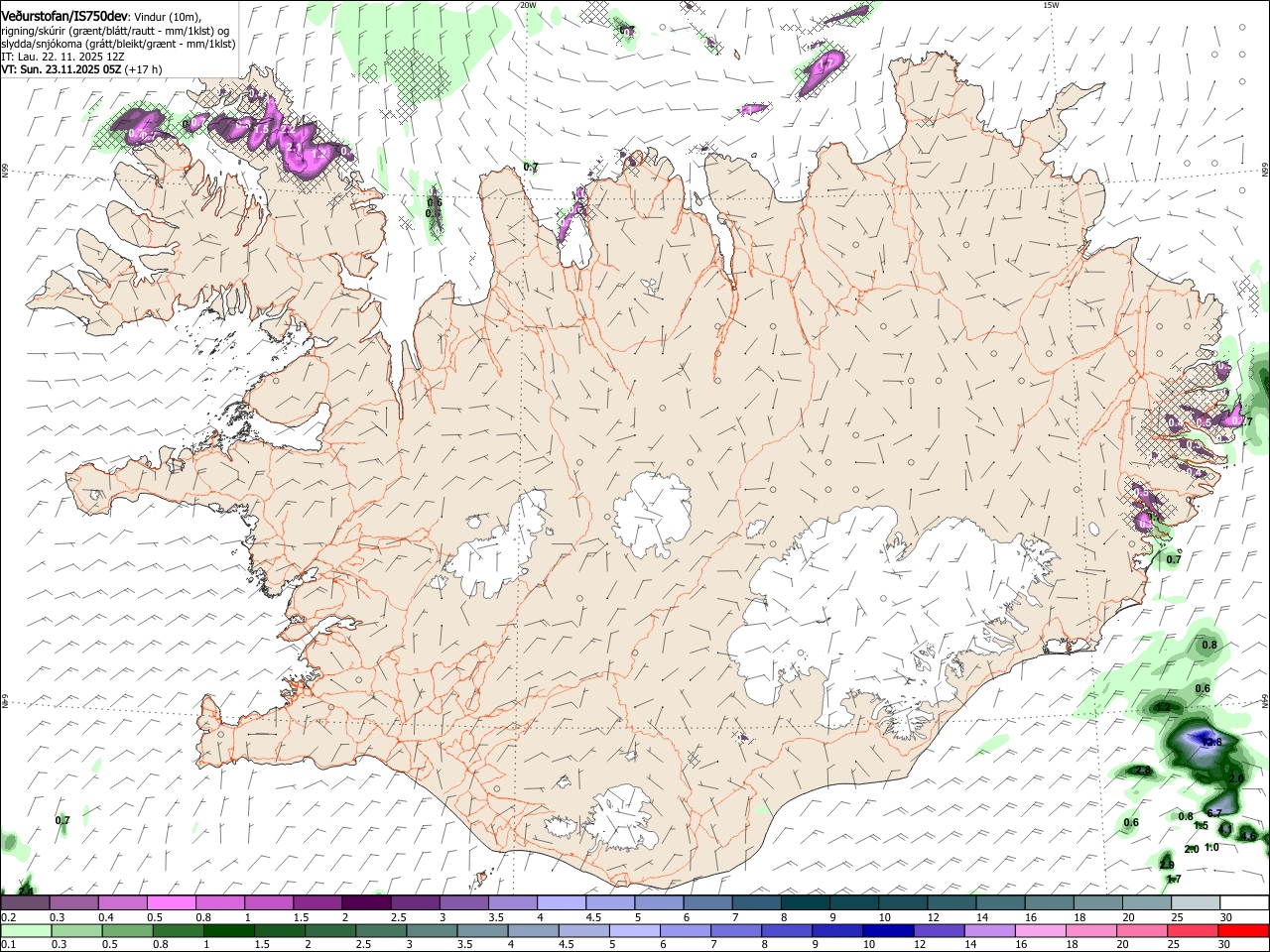Select the 'IT: Lau. 22. 11. 2025 12Z' line
The height and width of the screenshot is (952, 1270).
[x=63, y=57]
